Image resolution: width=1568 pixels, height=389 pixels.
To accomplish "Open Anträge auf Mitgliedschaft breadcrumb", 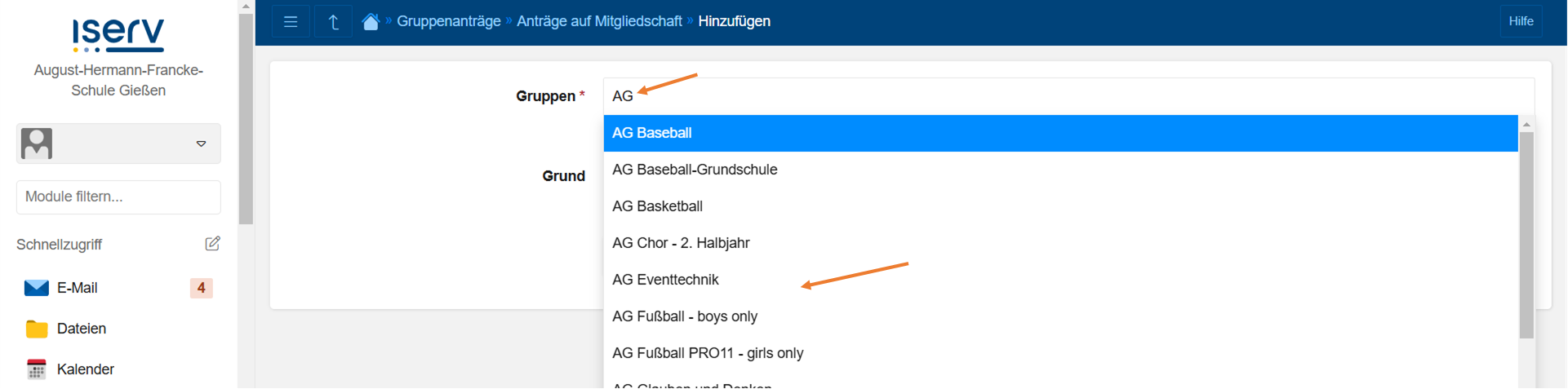I will pyautogui.click(x=599, y=21).
